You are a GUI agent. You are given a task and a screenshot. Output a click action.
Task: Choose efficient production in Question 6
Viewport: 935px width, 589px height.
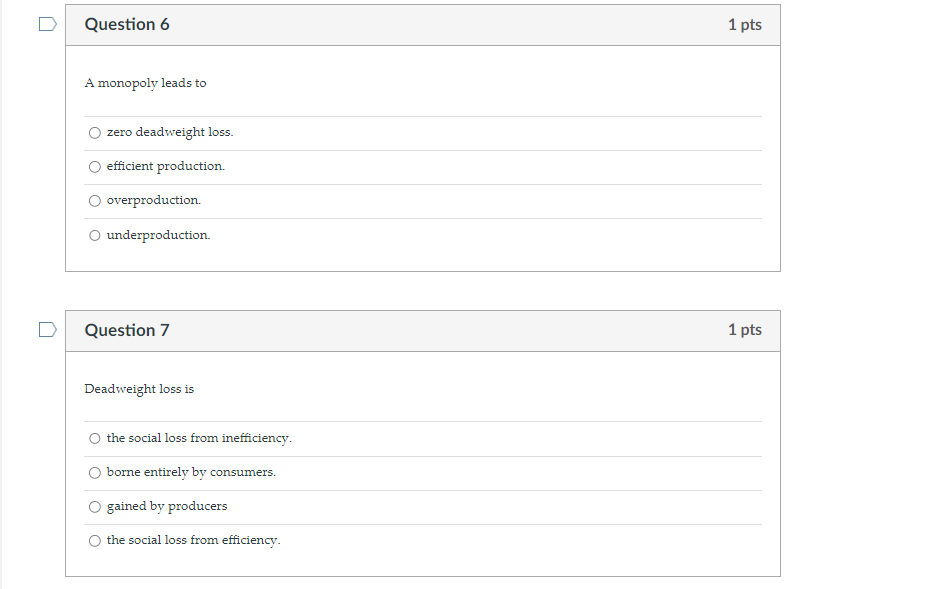click(x=94, y=166)
